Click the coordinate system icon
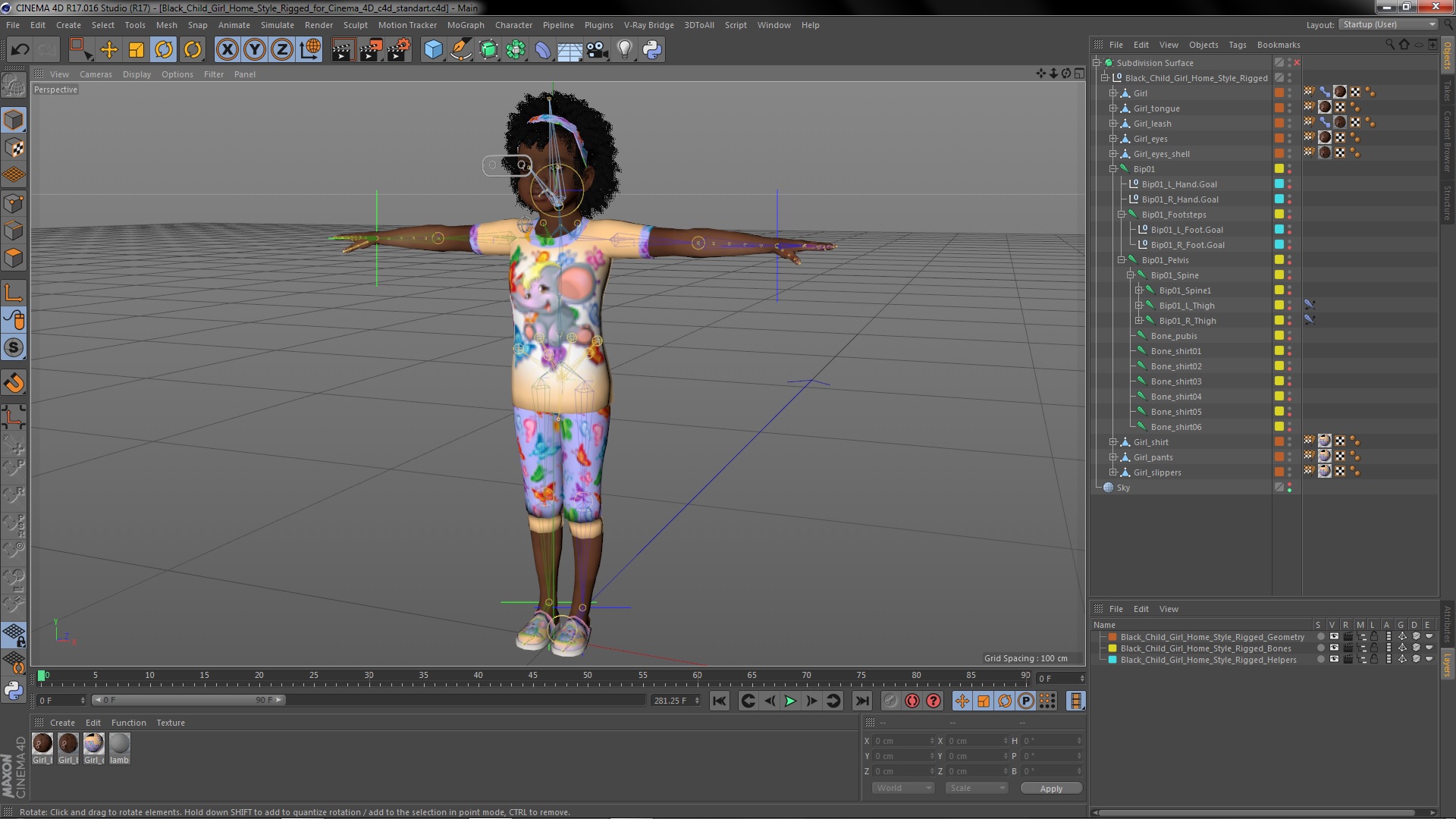 310,50
